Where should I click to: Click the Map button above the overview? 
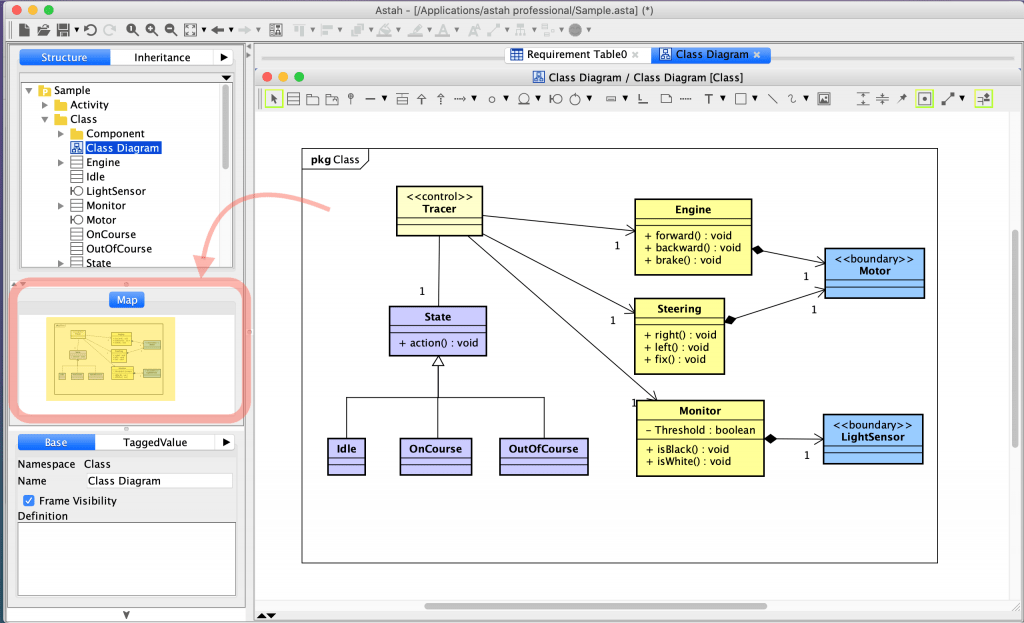[126, 299]
